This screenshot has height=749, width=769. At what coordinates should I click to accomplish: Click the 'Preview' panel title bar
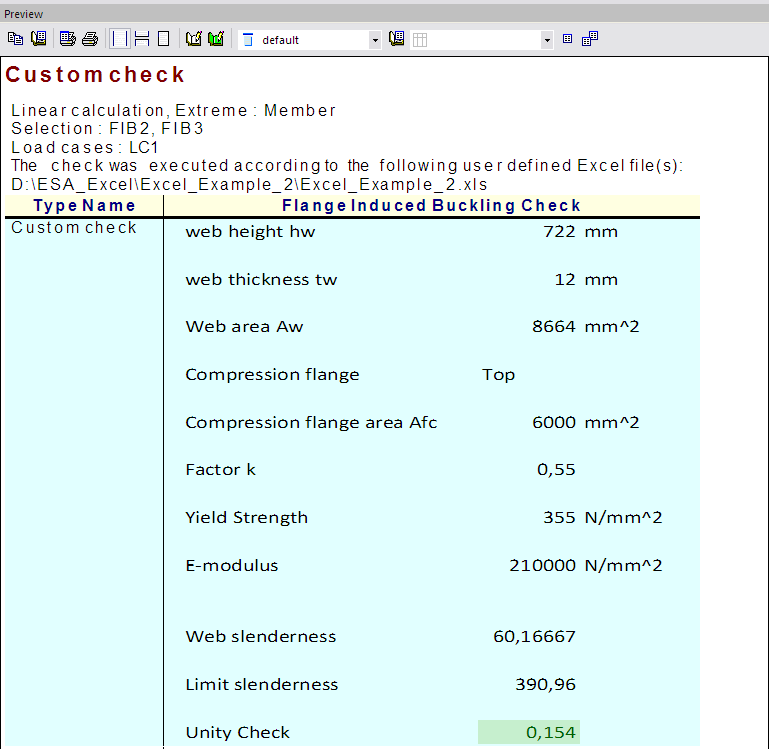(x=384, y=14)
